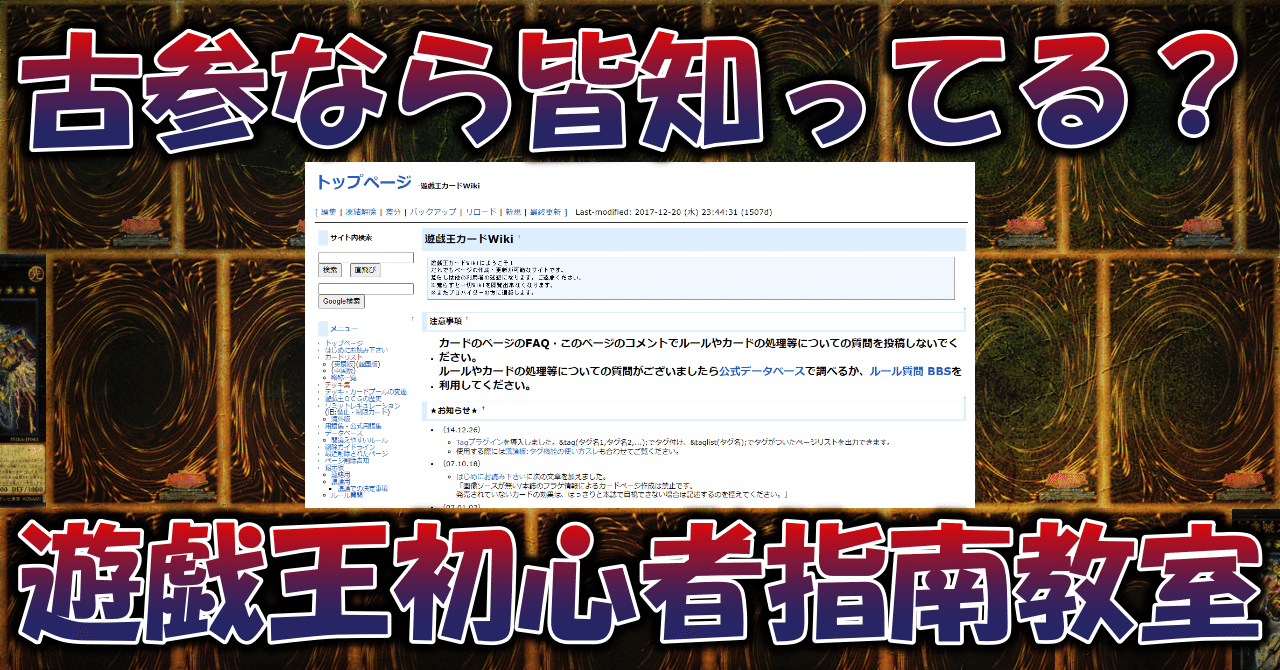Click the 公式データベース link in the notice
Image resolution: width=1280 pixels, height=670 pixels.
coord(762,369)
